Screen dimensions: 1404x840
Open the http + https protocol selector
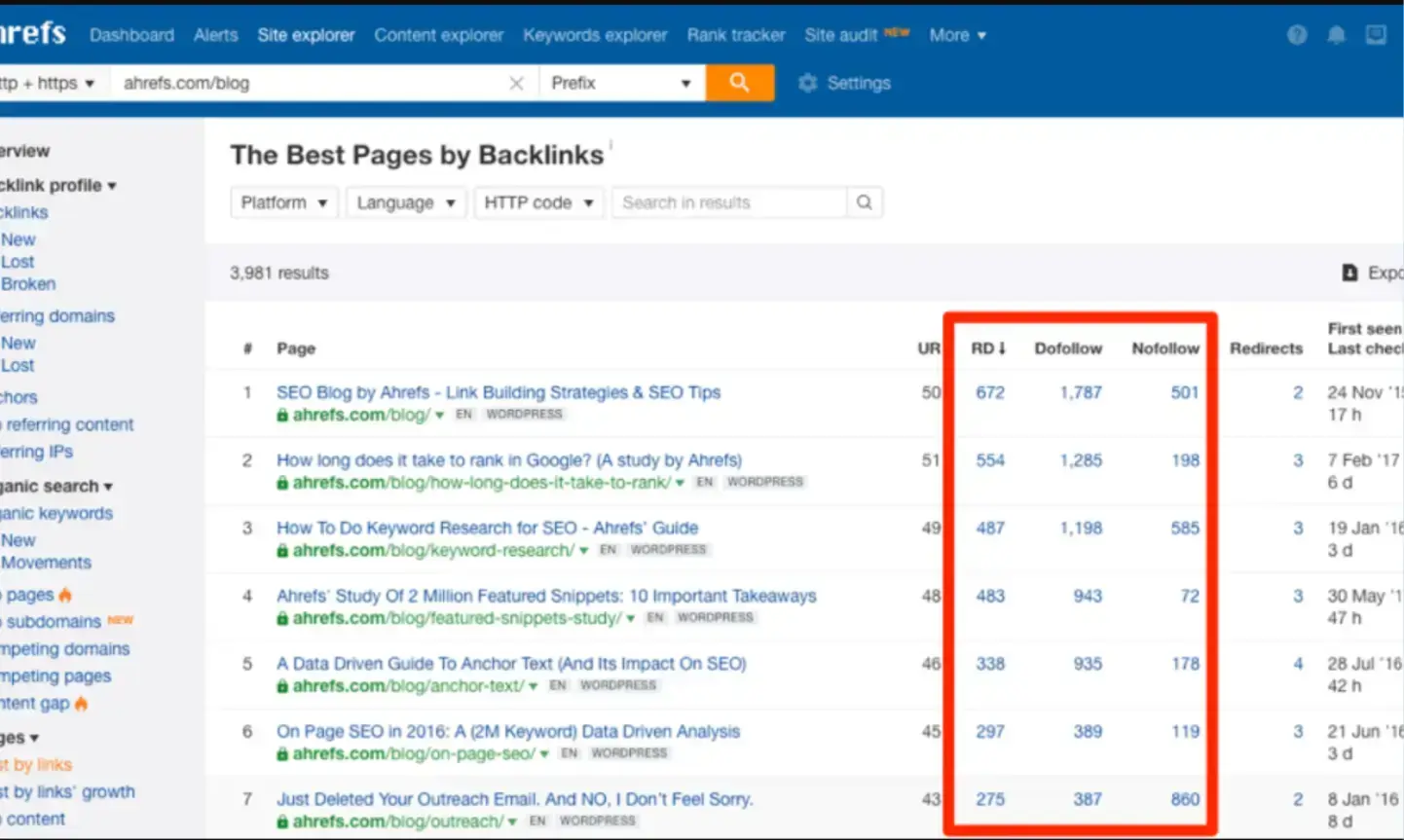point(47,83)
